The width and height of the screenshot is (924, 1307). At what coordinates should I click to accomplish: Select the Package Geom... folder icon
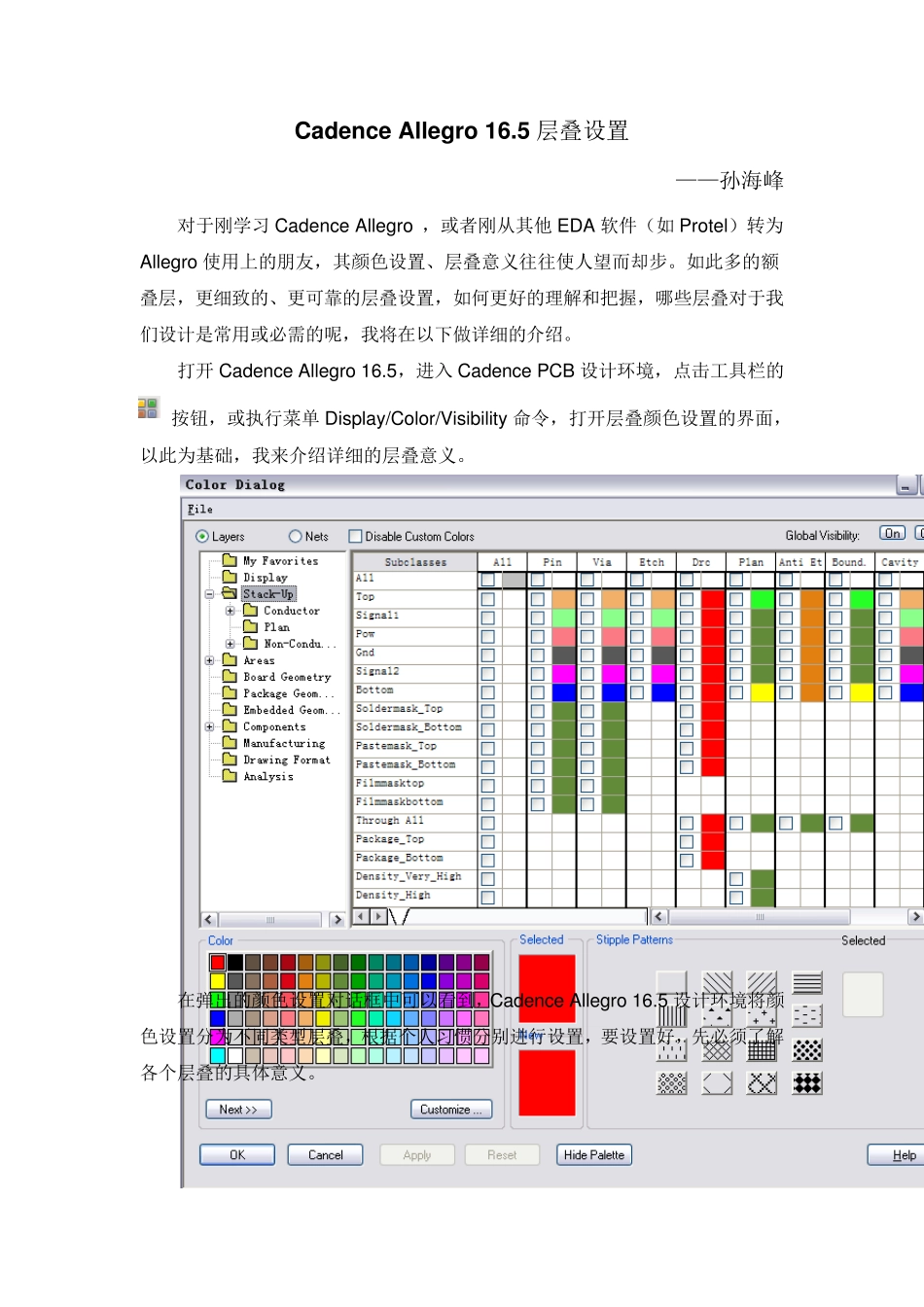tap(230, 692)
